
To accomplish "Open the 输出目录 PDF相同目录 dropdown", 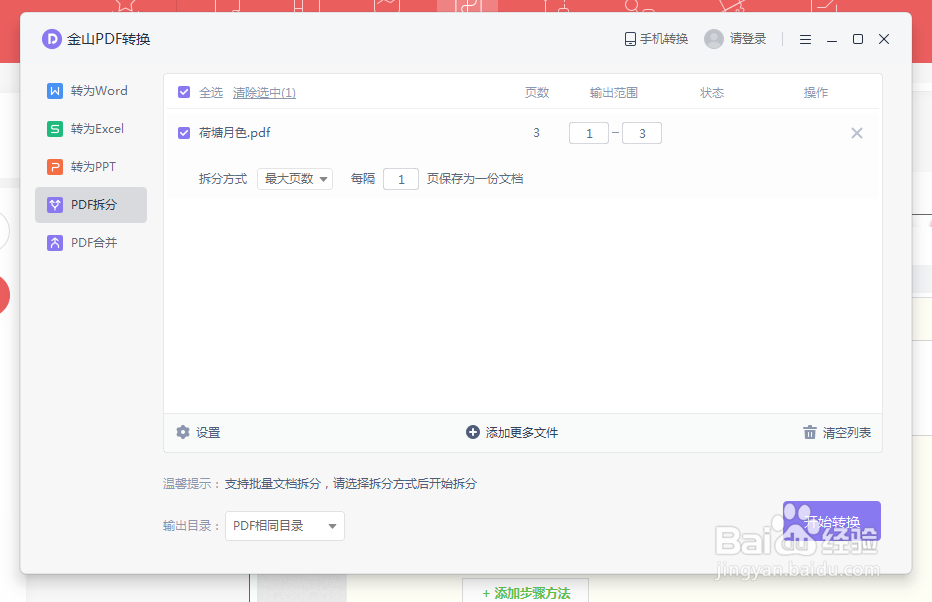I will point(285,525).
